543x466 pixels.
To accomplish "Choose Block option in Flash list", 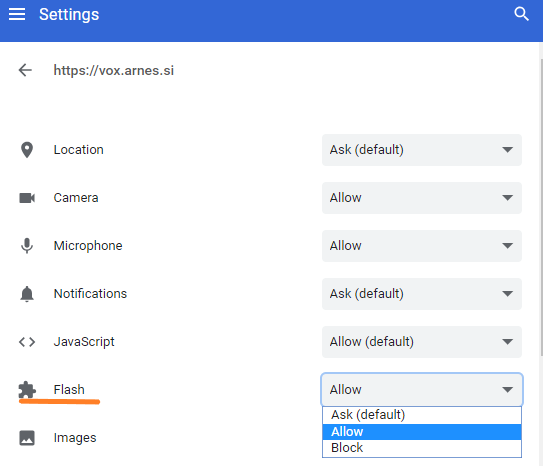I will (422, 448).
